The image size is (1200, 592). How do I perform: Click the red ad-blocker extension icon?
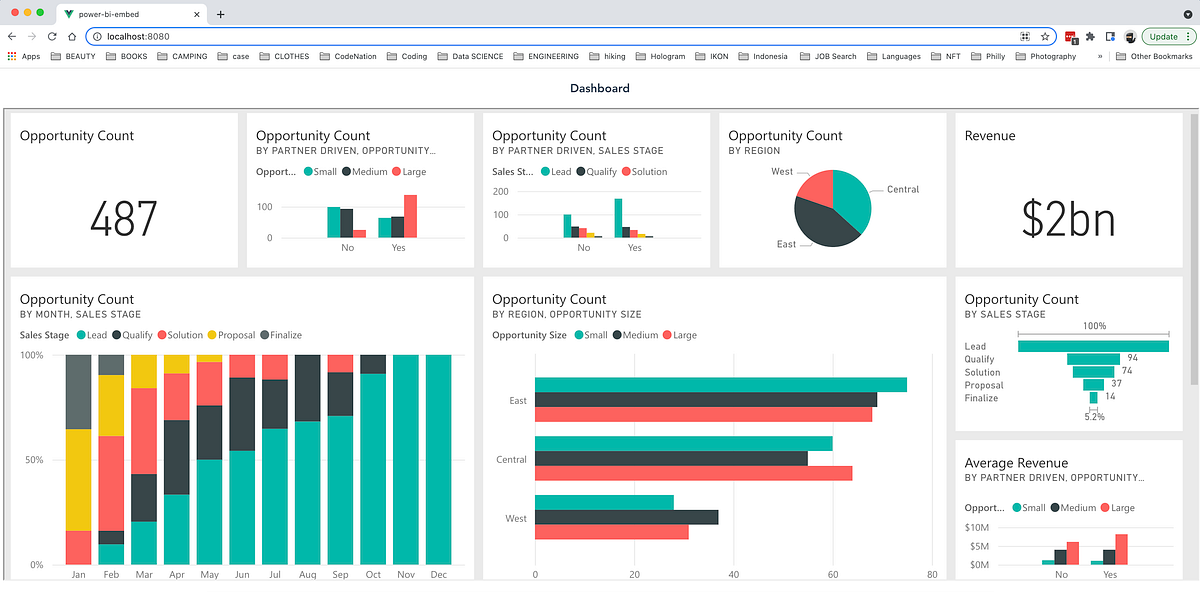click(1069, 36)
